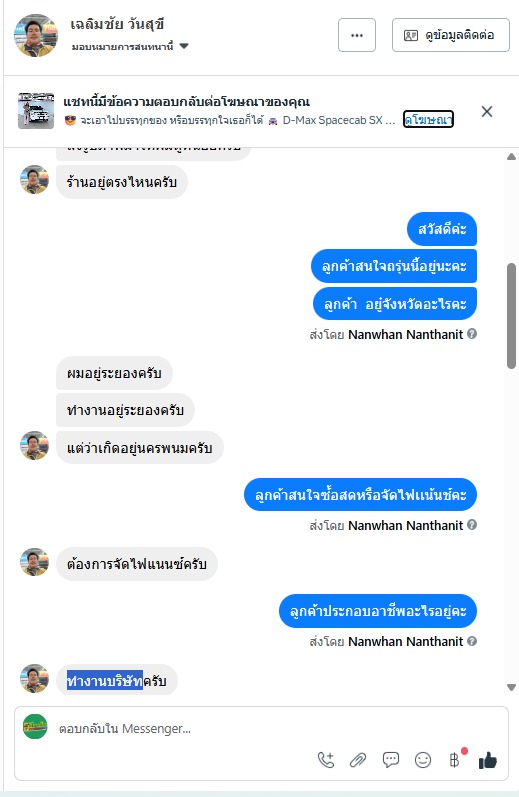Open เฉลิมชัย วันสุขี profile picture in header
519x797 pixels.
pos(36,36)
